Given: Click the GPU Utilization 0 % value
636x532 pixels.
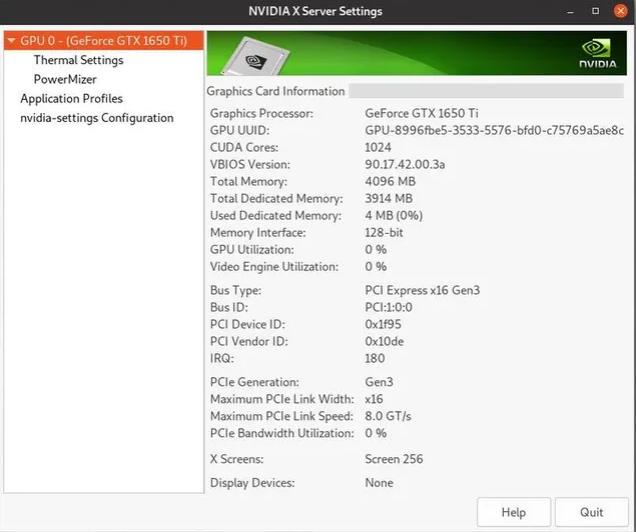Looking at the screenshot, I should pos(376,249).
